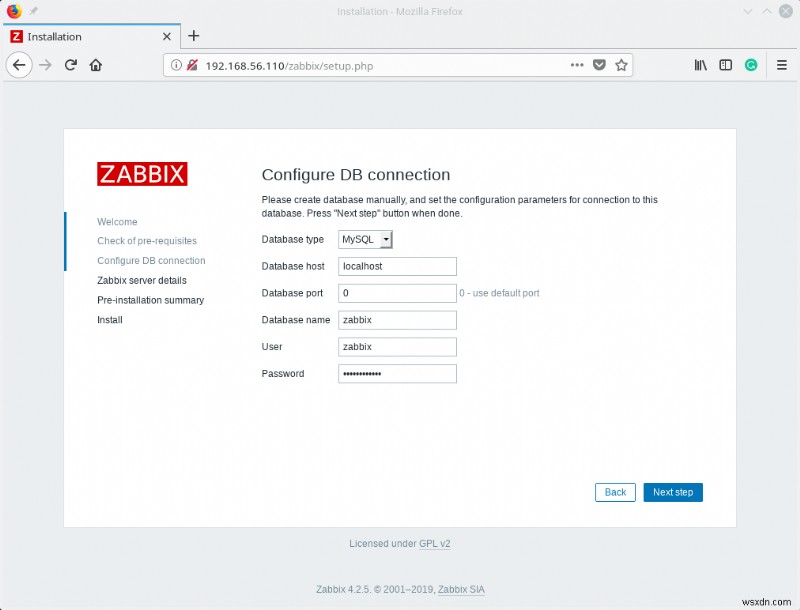Click the Next step button
The height and width of the screenshot is (610, 800).
pyautogui.click(x=673, y=492)
